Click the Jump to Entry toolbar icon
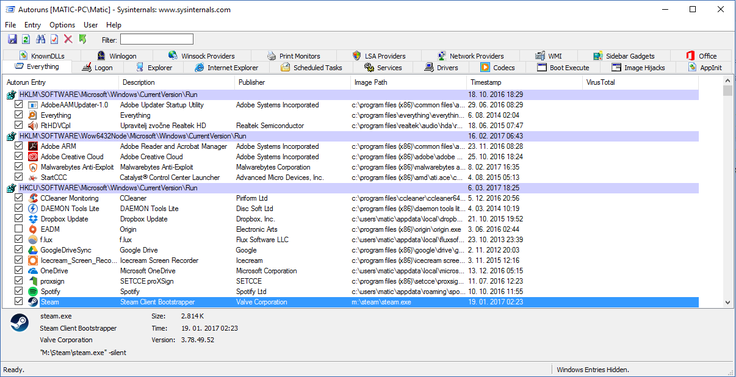Screen dimensions: 736x377 click(x=83, y=39)
